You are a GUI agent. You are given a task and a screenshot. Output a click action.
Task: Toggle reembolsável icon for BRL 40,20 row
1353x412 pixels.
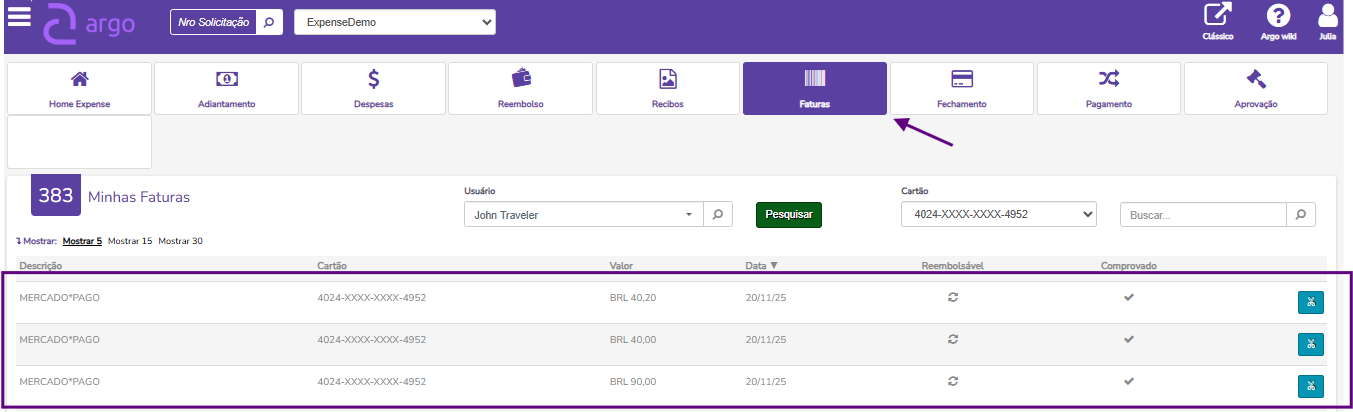click(x=953, y=297)
